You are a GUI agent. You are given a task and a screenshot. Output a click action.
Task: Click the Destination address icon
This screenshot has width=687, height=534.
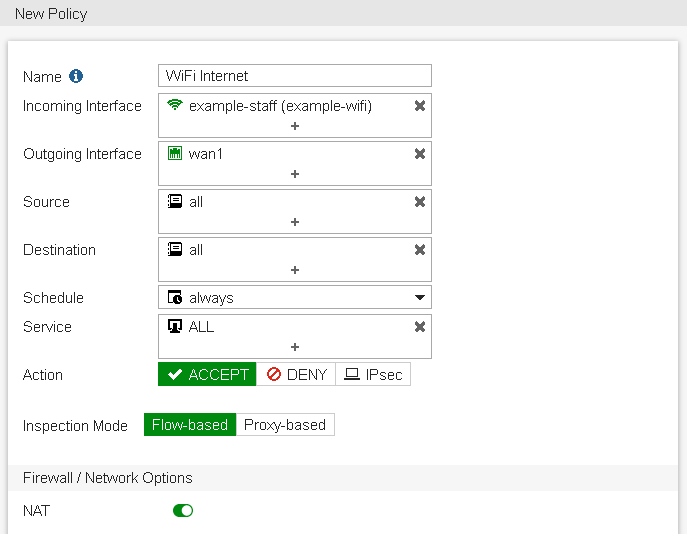pos(175,250)
